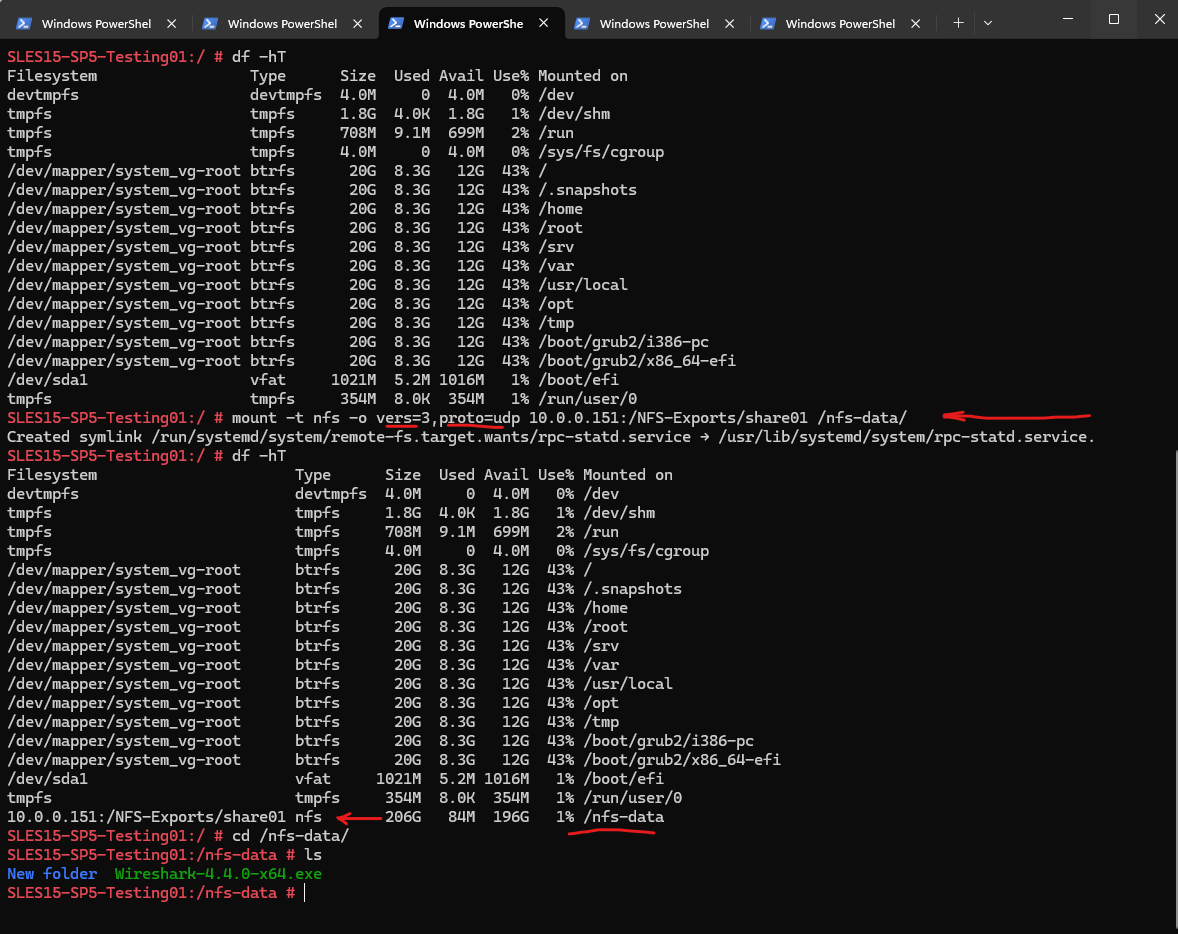Switch to the second Windows PowerShell tab
1178x934 pixels.
pos(282,23)
